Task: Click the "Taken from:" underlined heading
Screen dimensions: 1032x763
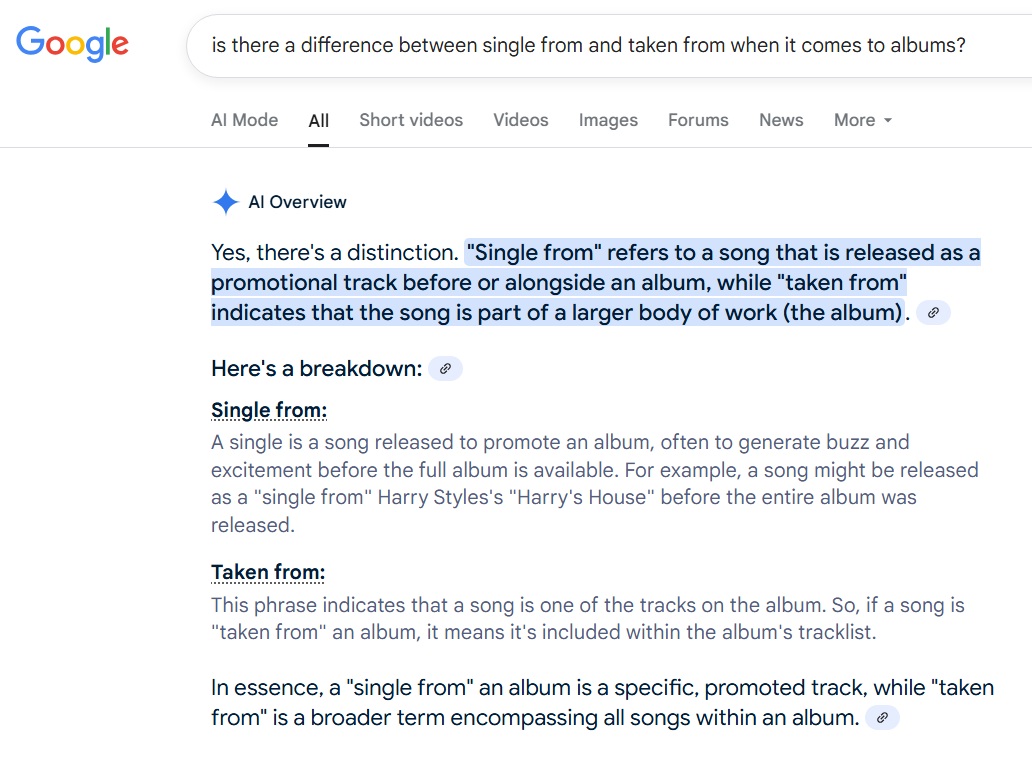Action: (x=268, y=573)
